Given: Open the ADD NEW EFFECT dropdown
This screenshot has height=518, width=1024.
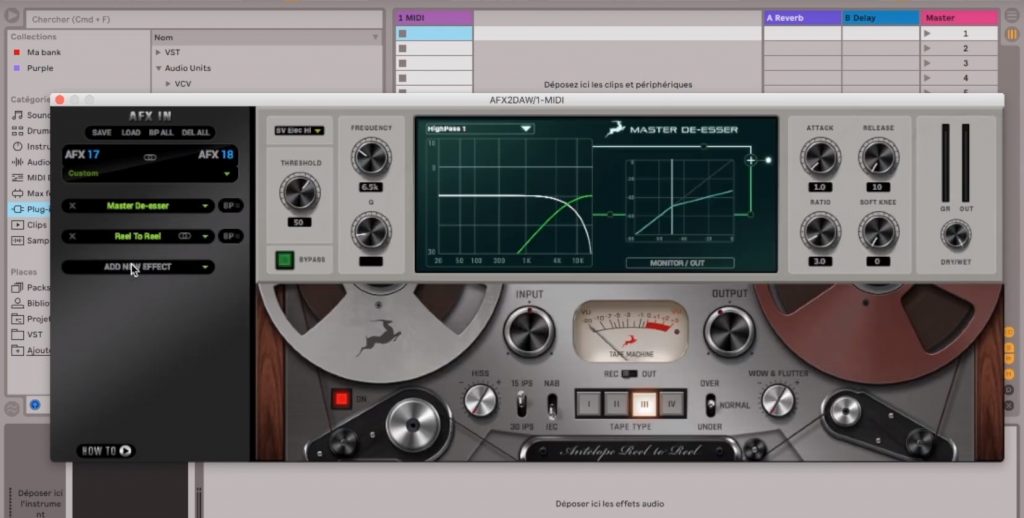Looking at the screenshot, I should [x=138, y=267].
